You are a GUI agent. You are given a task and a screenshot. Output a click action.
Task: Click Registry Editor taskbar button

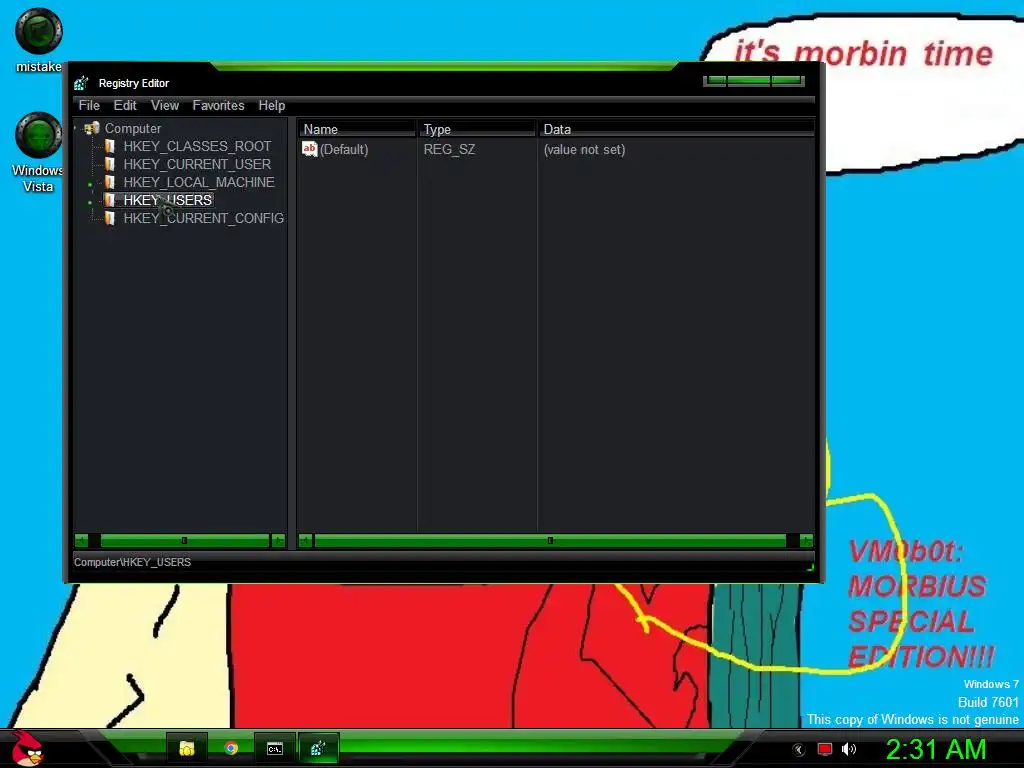click(319, 748)
